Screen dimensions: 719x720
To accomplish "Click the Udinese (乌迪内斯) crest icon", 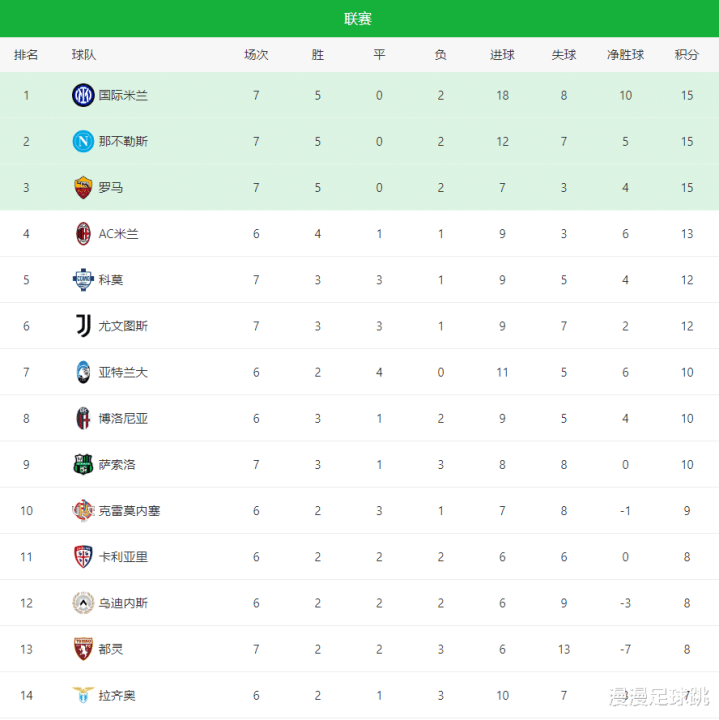I will 82,602.
